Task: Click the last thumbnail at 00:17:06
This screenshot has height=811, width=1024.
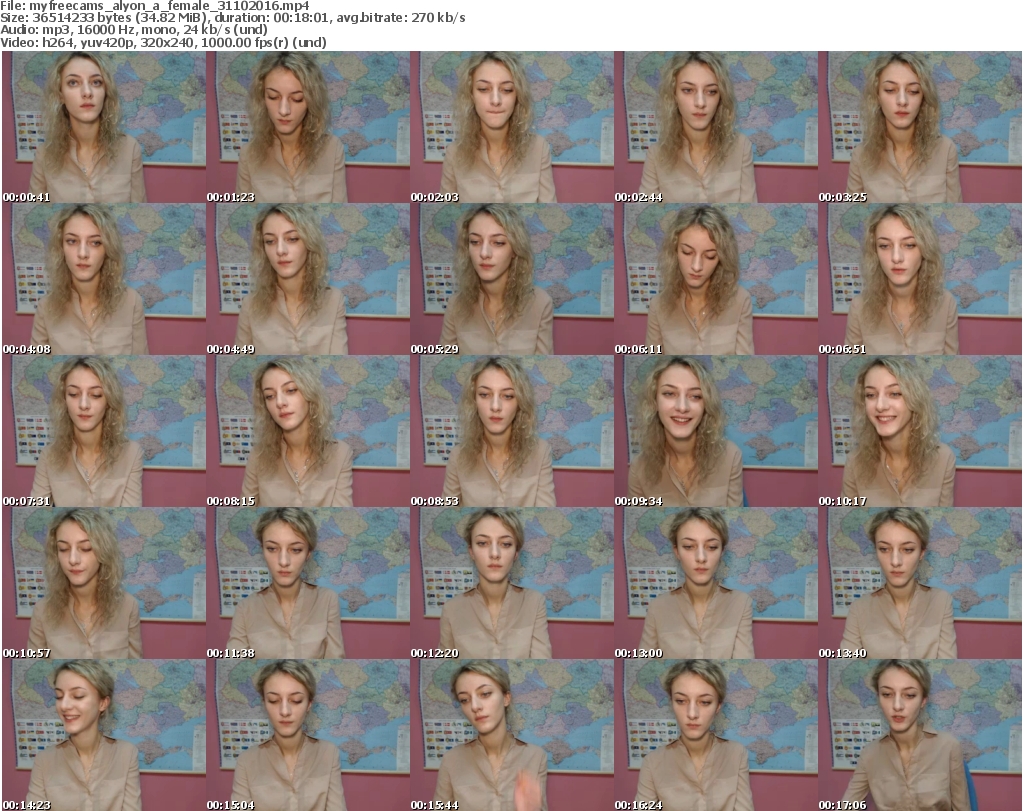Action: [x=920, y=735]
